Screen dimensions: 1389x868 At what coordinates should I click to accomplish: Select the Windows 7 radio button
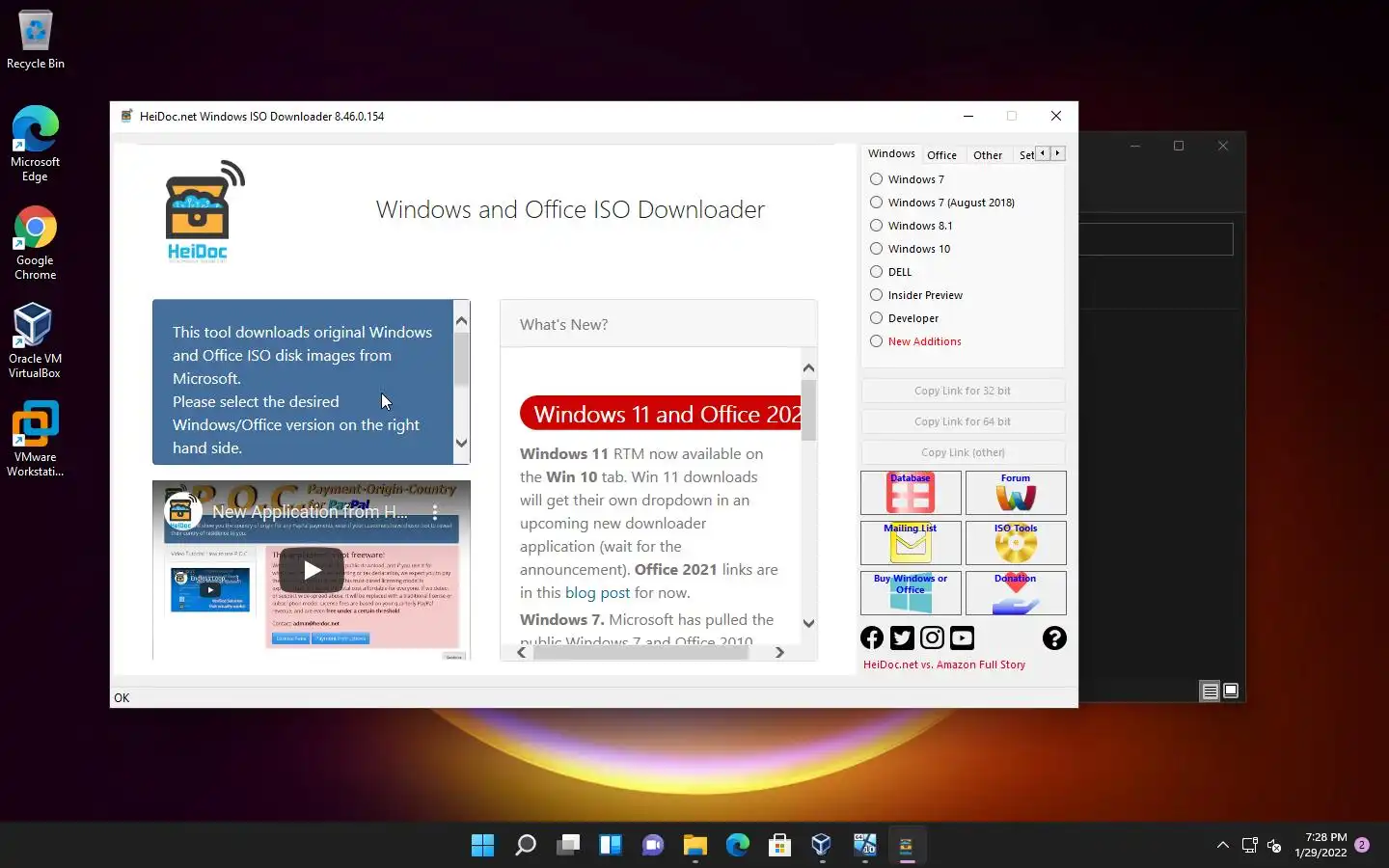(x=876, y=179)
